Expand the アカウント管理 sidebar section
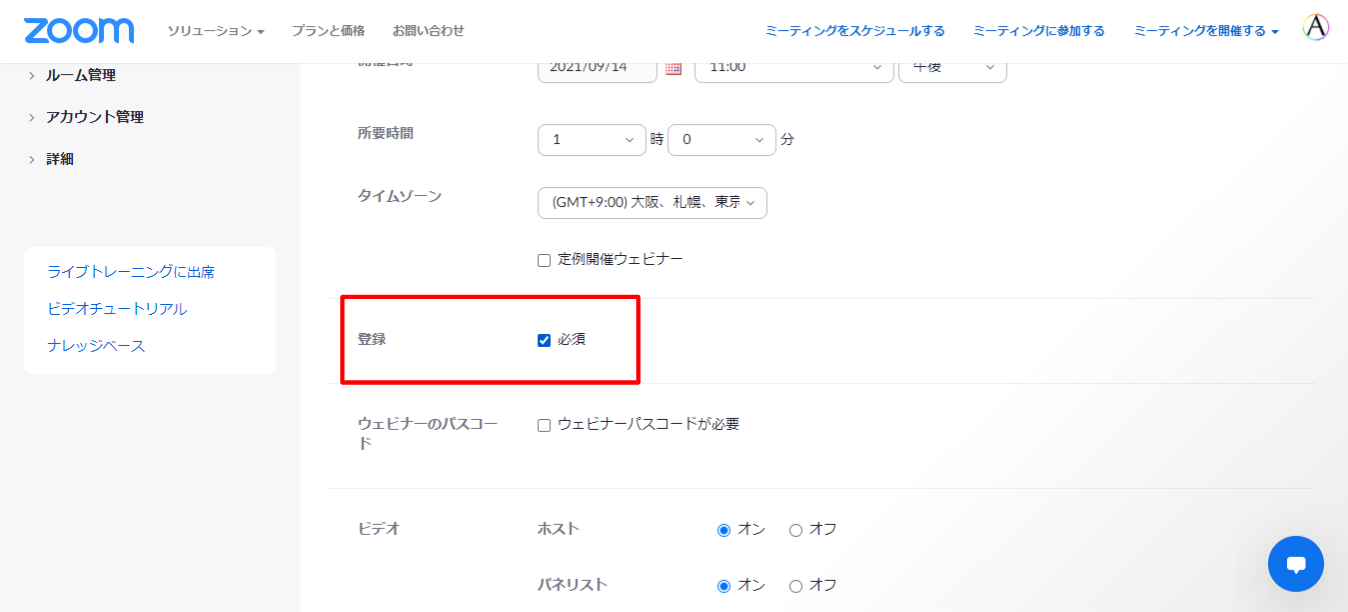 [x=94, y=117]
